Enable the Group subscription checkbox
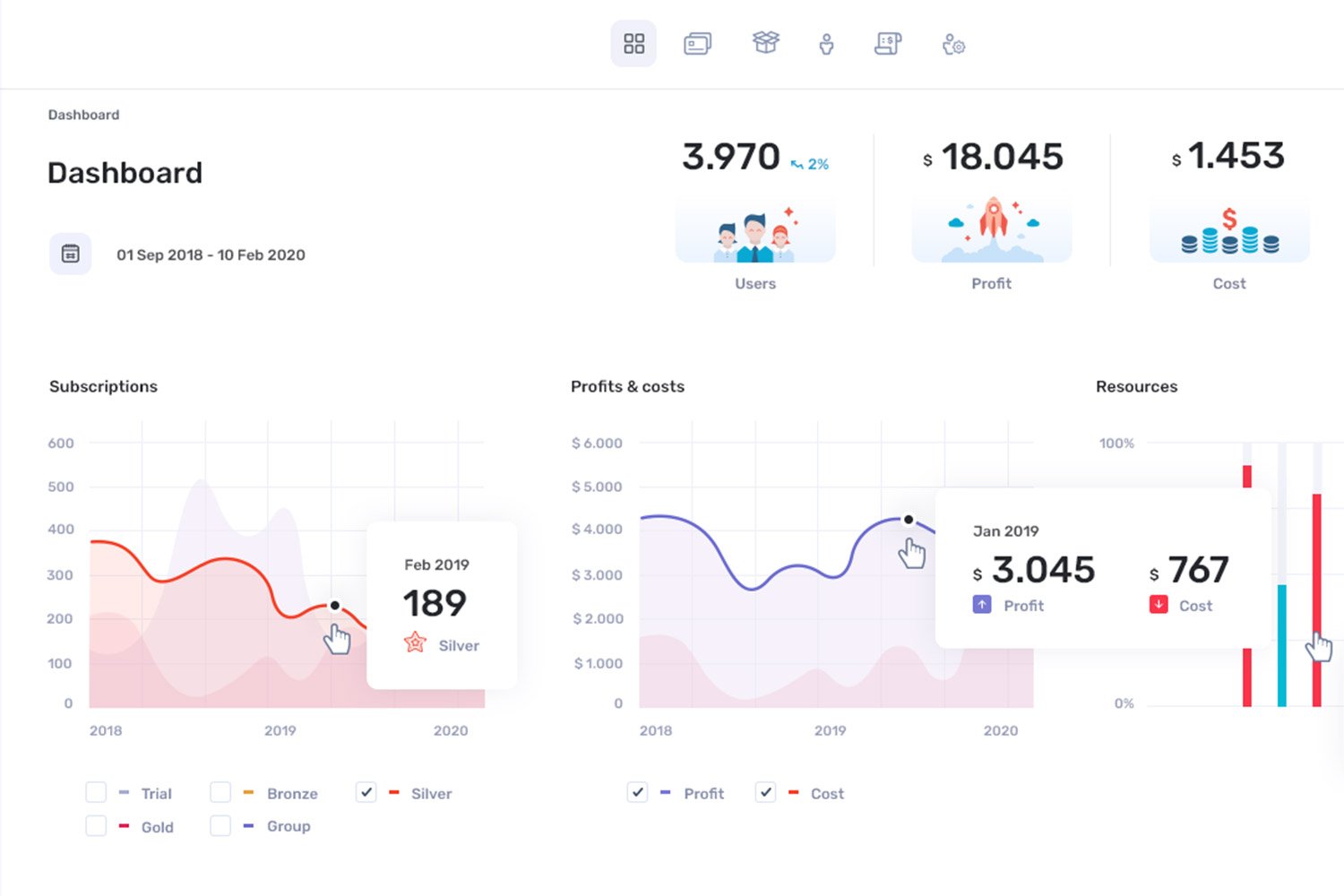 tap(220, 826)
